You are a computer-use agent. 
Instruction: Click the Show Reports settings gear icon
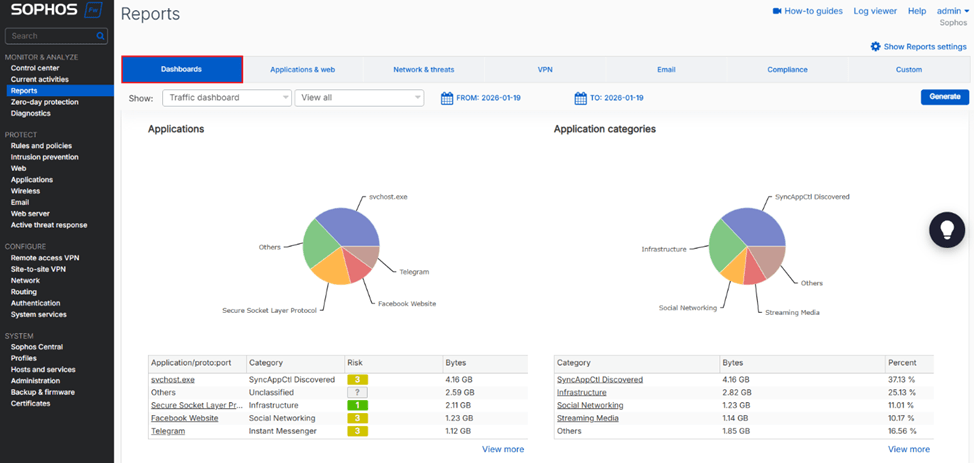876,47
